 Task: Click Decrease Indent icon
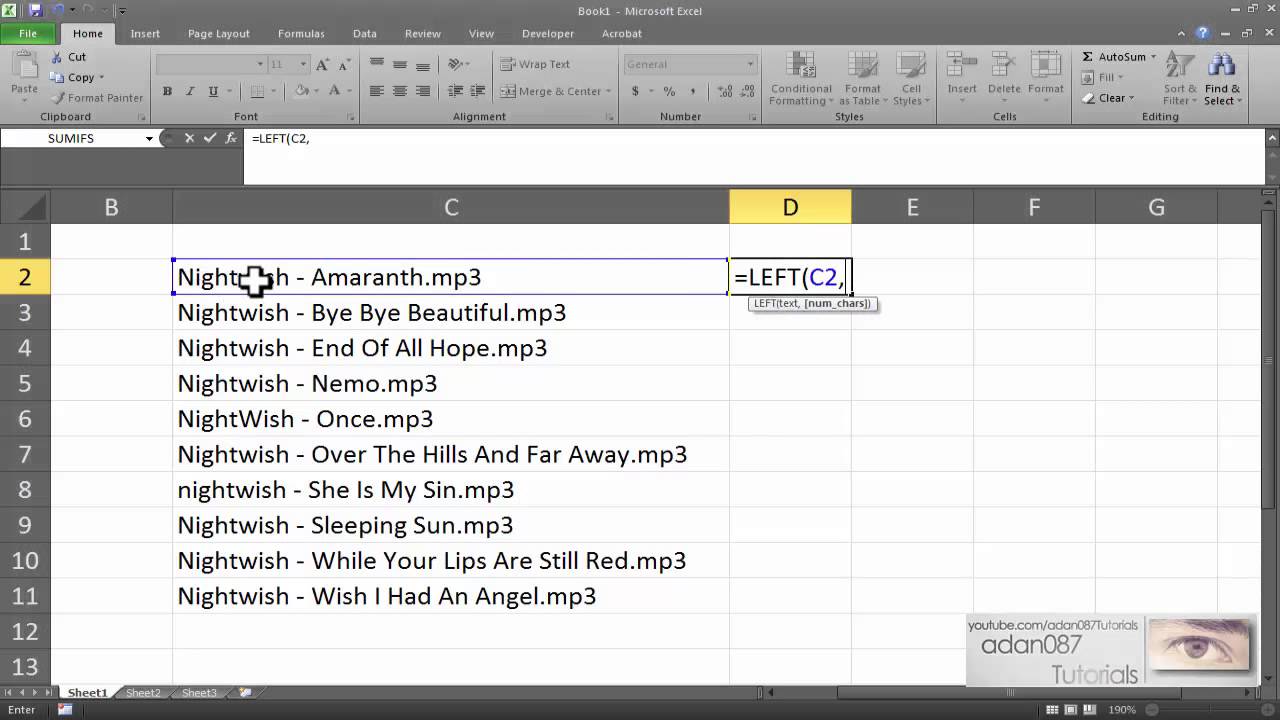pyautogui.click(x=455, y=91)
